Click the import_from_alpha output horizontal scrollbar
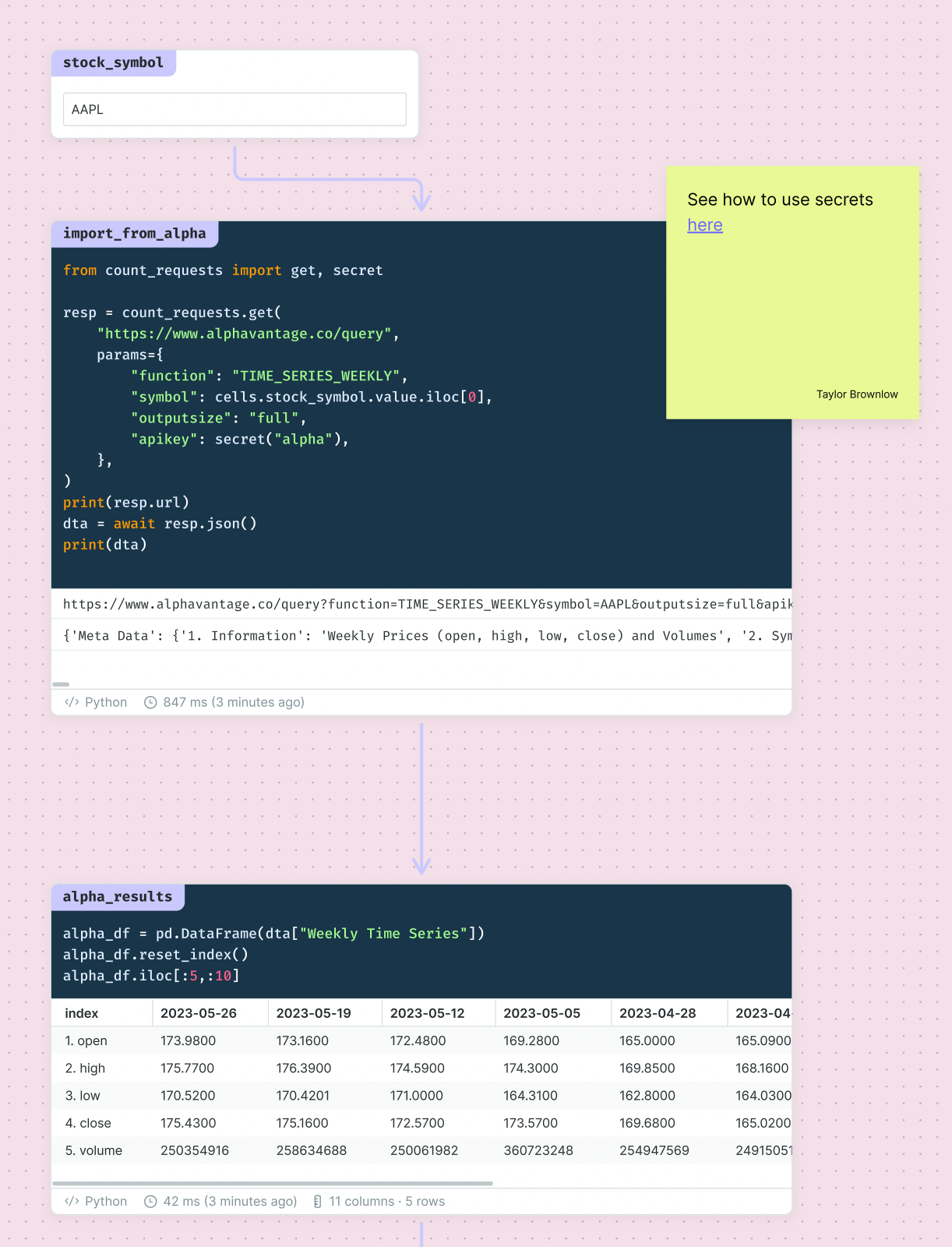The image size is (952, 1247). [61, 684]
